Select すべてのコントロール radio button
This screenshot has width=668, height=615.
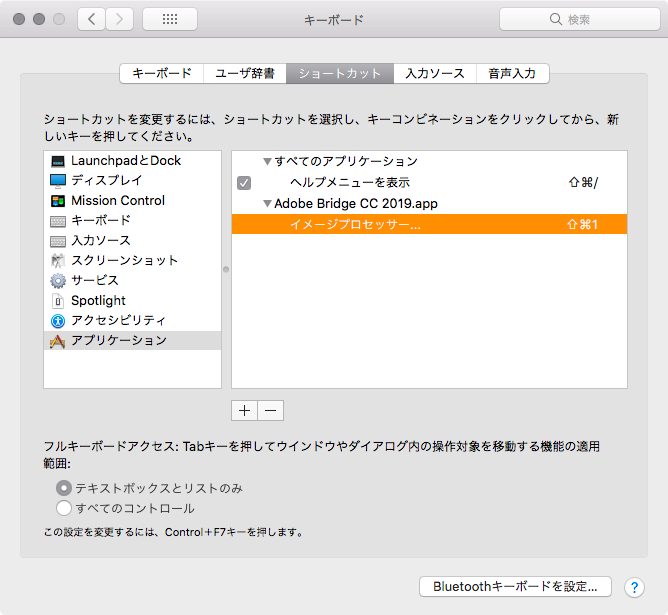click(x=63, y=508)
